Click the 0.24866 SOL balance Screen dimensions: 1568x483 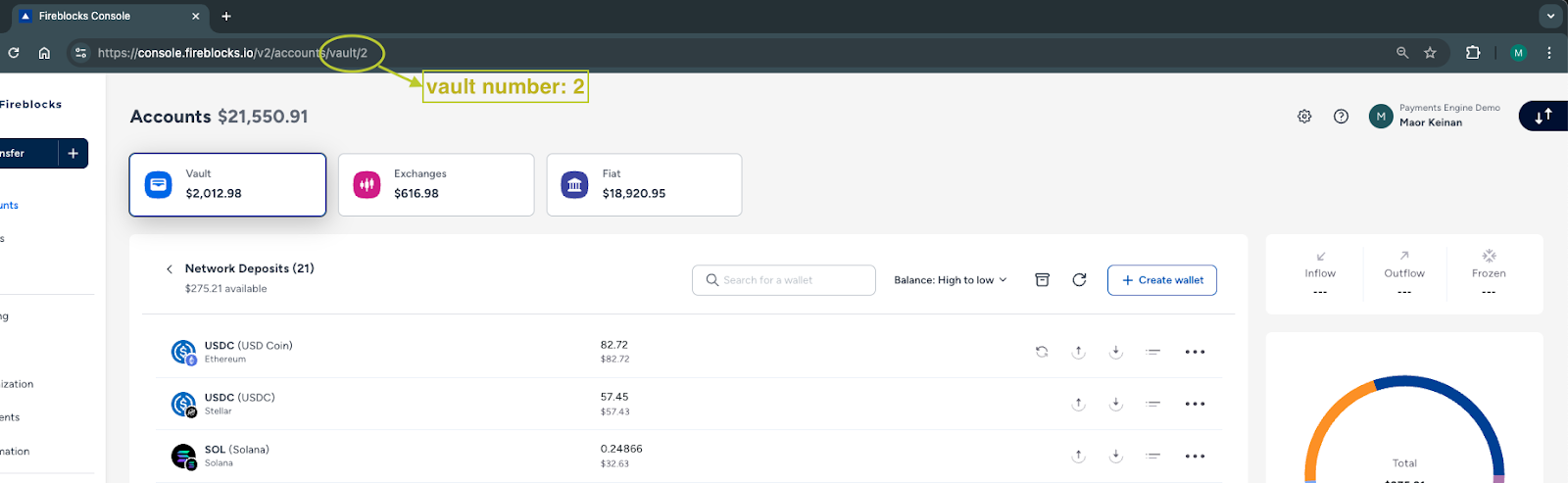(621, 449)
